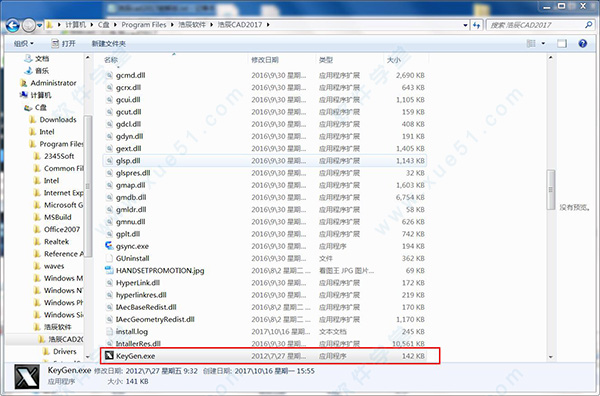This screenshot has height=396, width=600.
Task: Sort by 大小 column header
Action: (x=394, y=60)
